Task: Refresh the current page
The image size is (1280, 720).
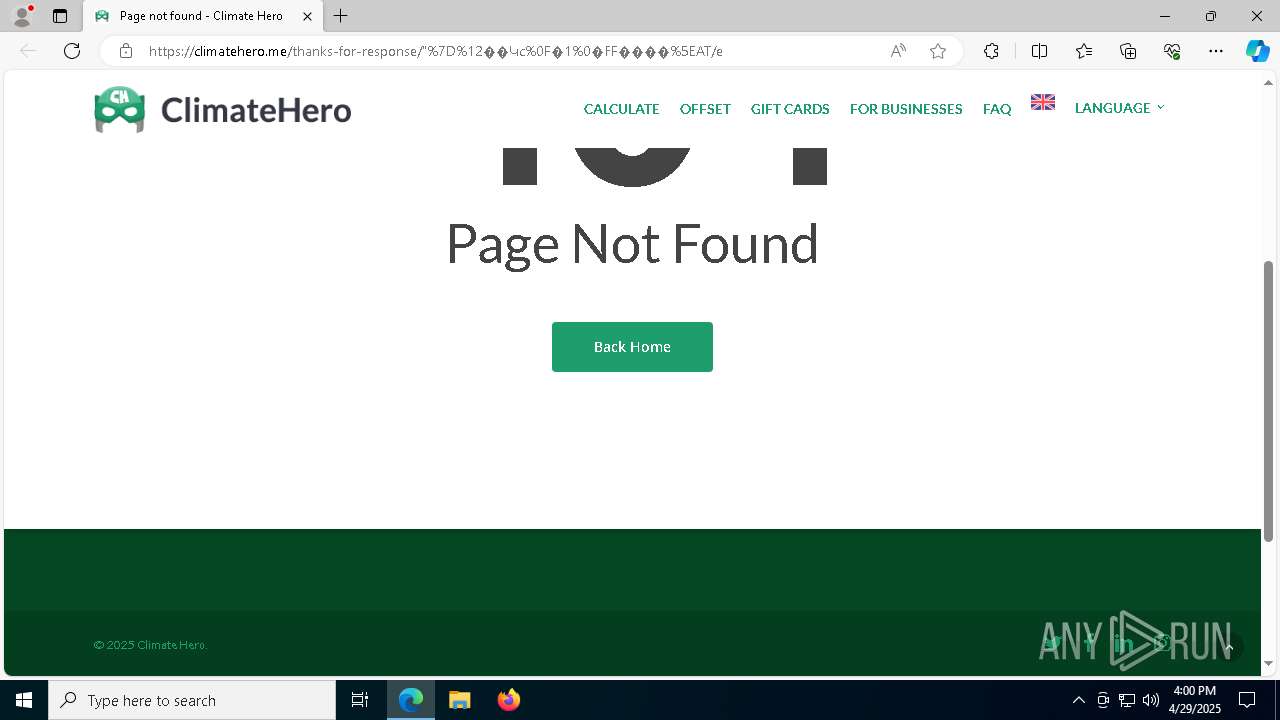Action: pos(72,51)
